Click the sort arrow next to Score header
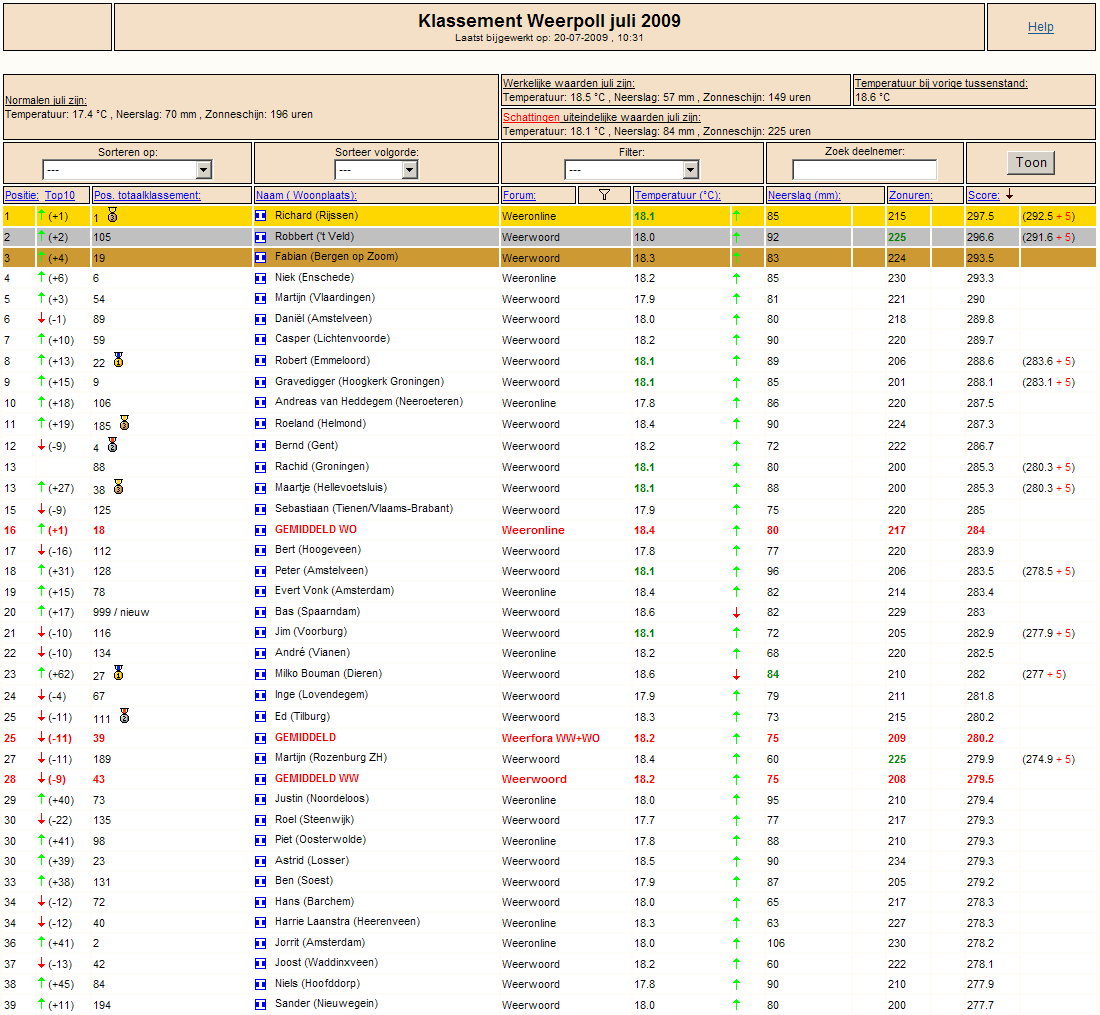The height and width of the screenshot is (1015, 1100). (1009, 194)
